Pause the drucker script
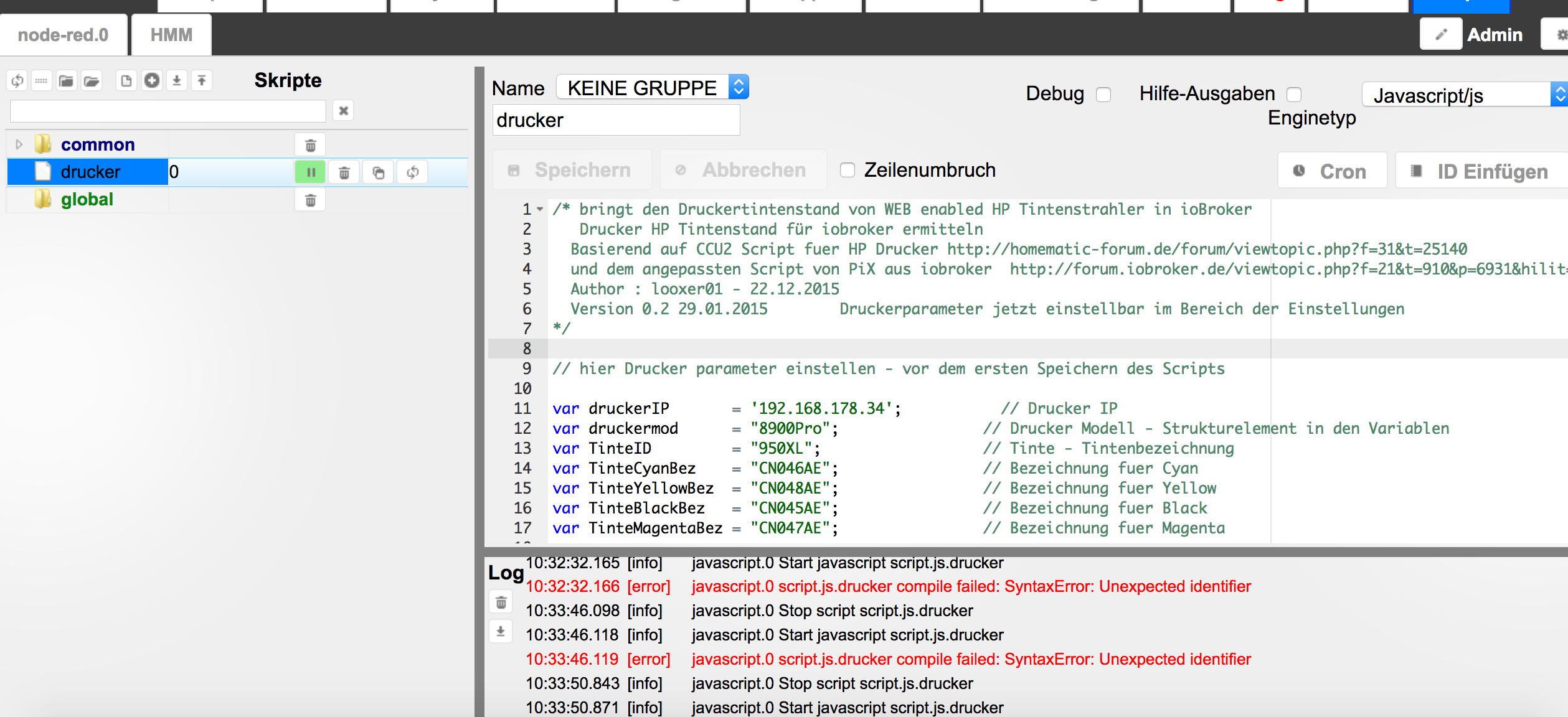 point(310,172)
